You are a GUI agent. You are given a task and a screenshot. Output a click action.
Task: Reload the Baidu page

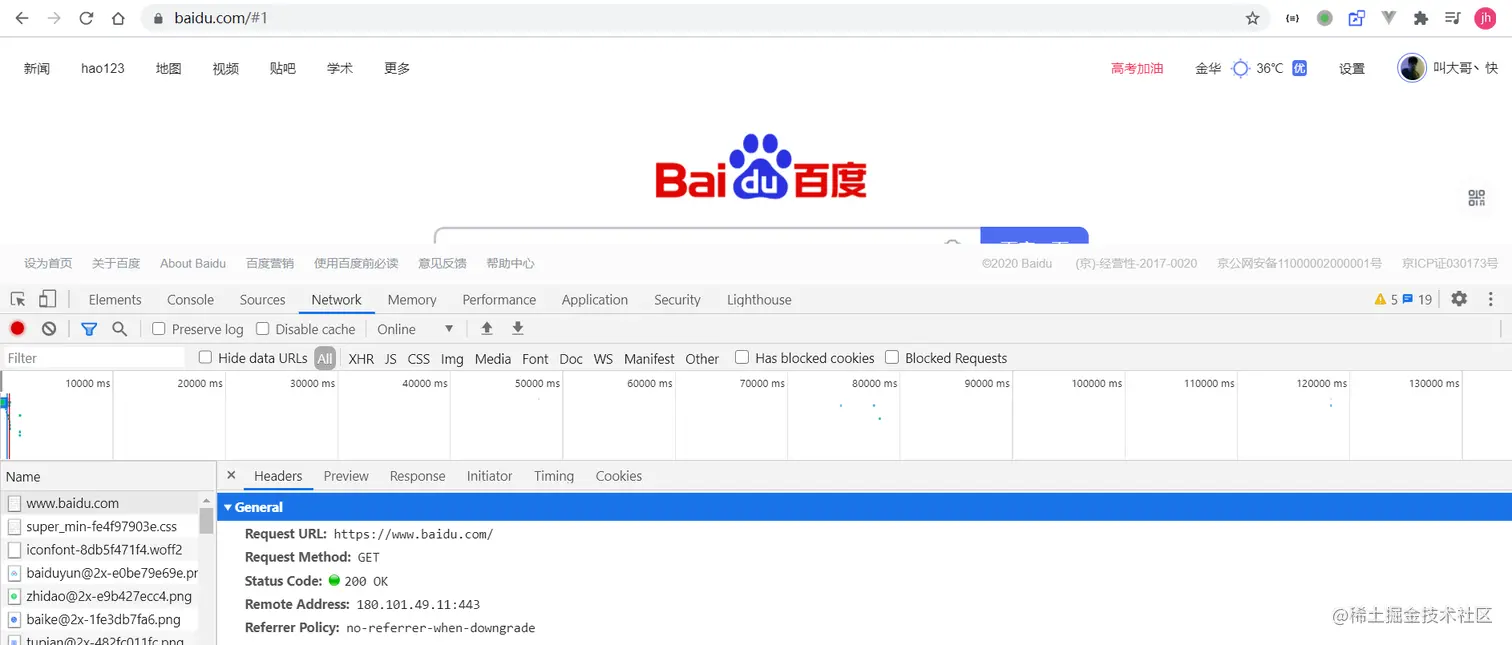click(x=86, y=18)
